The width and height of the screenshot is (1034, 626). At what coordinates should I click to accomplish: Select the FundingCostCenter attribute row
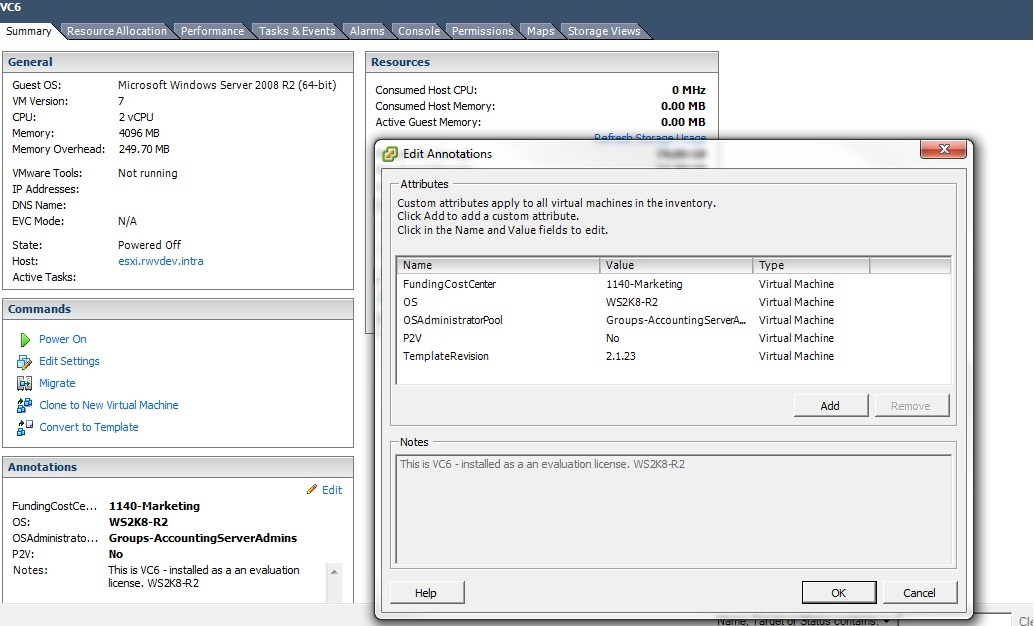coord(673,284)
